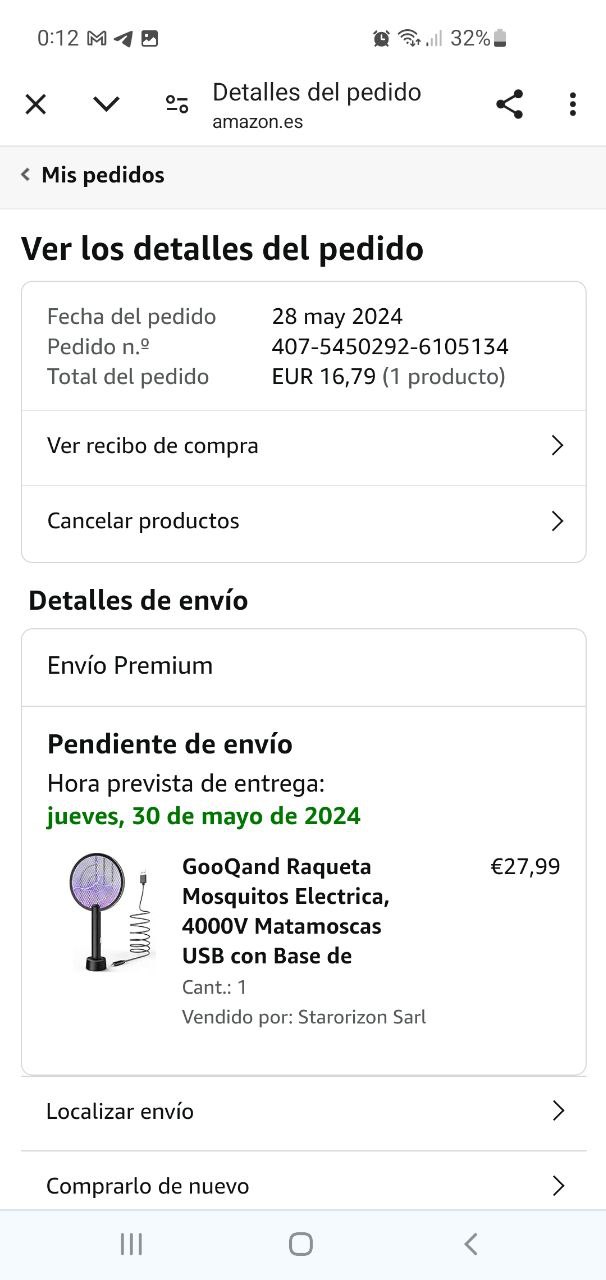
Task: Open site settings tune icon
Action: pos(177,104)
